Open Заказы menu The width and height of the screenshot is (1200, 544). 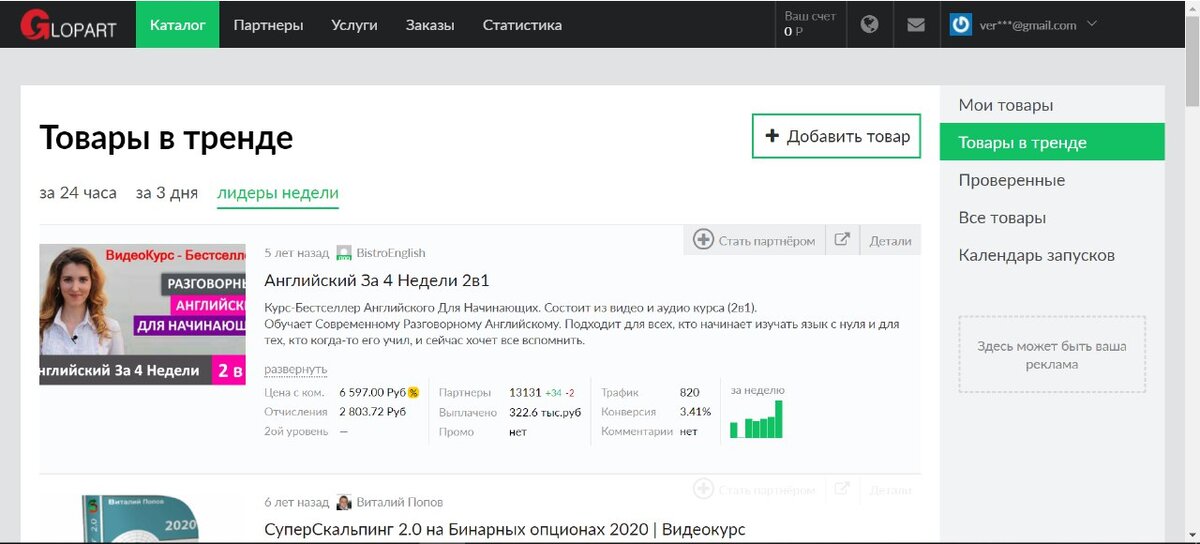[x=430, y=25]
